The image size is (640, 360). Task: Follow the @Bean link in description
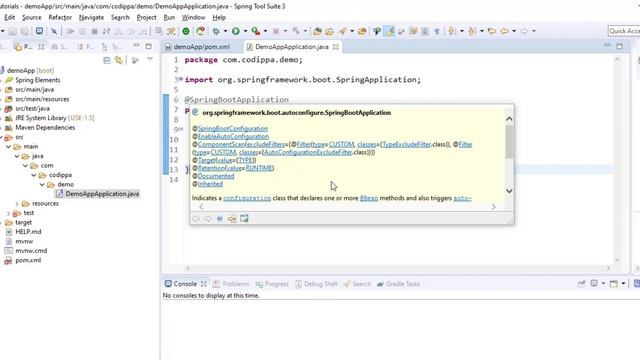point(369,198)
